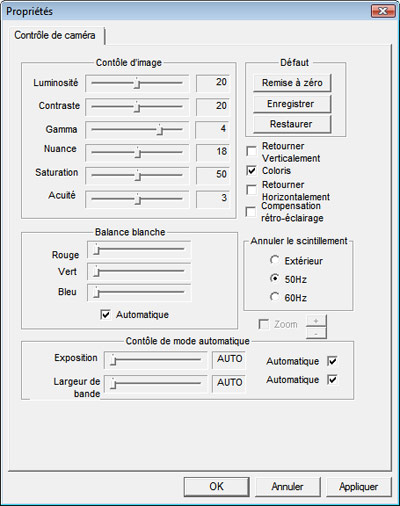Viewport: 400px width, 506px height.
Task: Toggle Automatique checkbox for Exposition
Action: 332,361
